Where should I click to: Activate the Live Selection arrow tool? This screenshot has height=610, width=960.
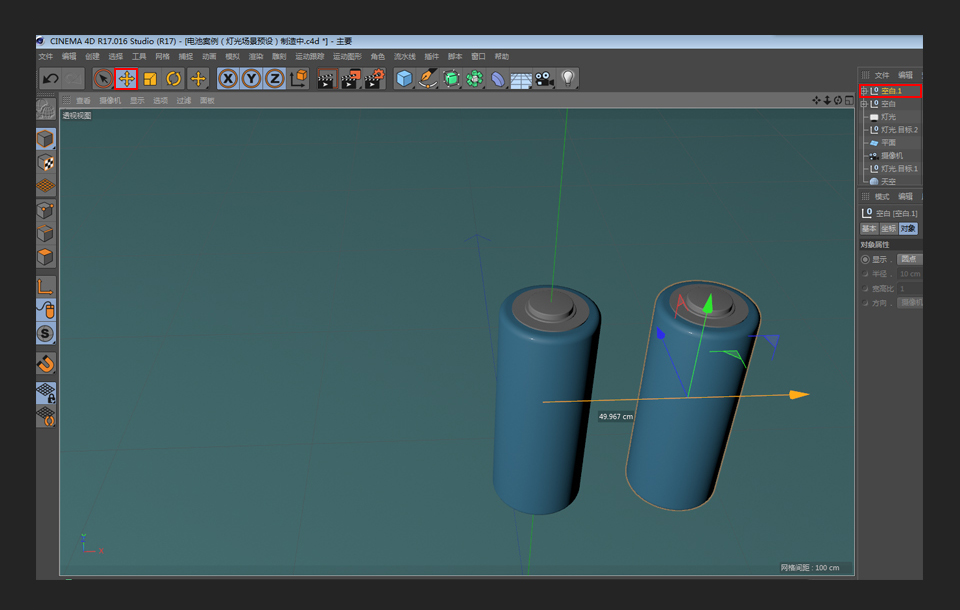(x=104, y=79)
